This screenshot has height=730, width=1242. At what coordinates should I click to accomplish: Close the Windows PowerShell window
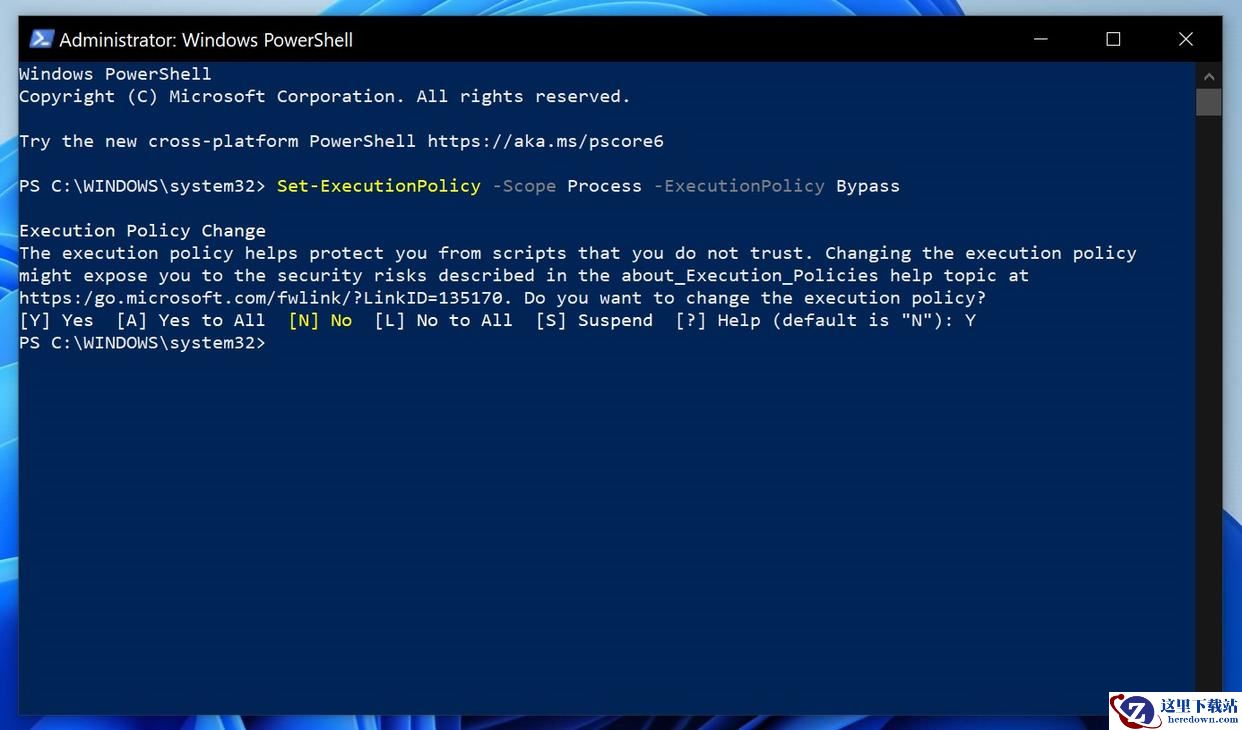[x=1186, y=40]
